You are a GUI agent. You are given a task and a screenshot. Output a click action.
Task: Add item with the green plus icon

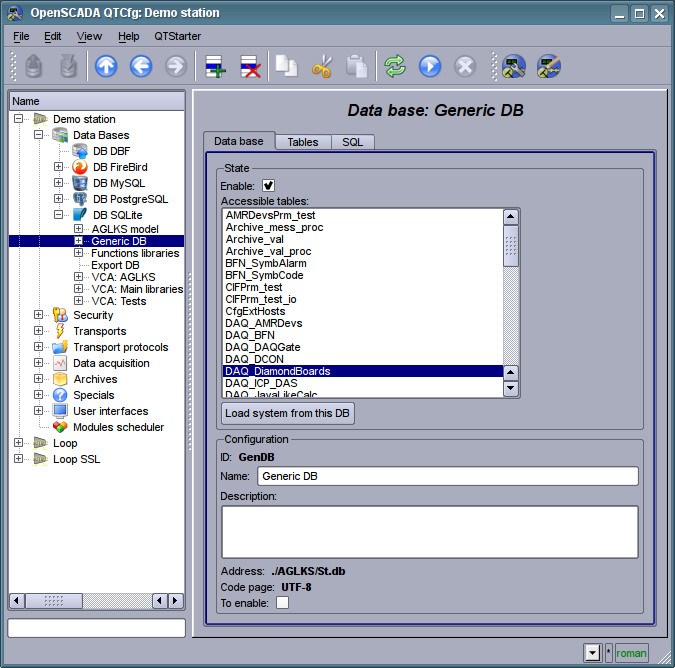215,67
